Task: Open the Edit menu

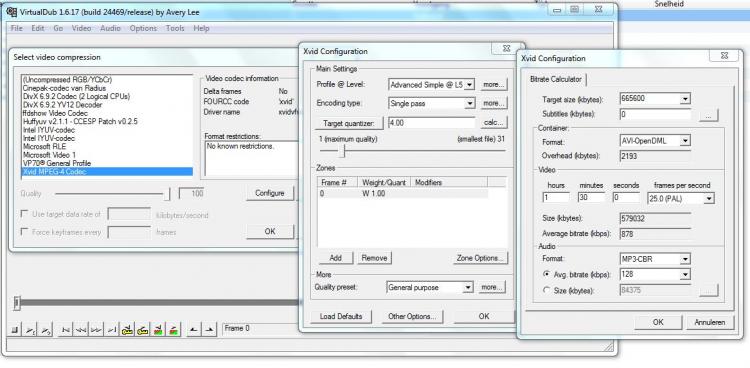Action: click(x=38, y=28)
